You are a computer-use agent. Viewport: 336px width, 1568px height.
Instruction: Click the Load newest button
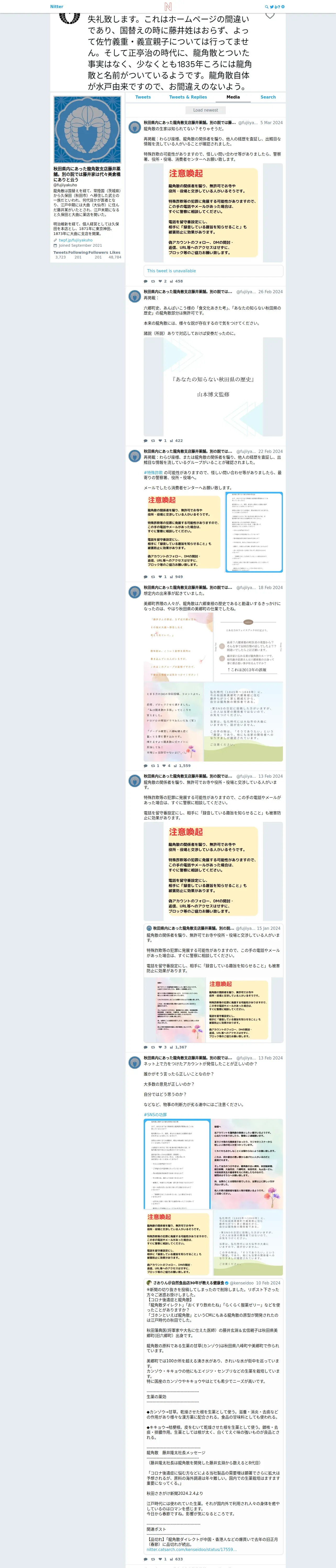(205, 110)
